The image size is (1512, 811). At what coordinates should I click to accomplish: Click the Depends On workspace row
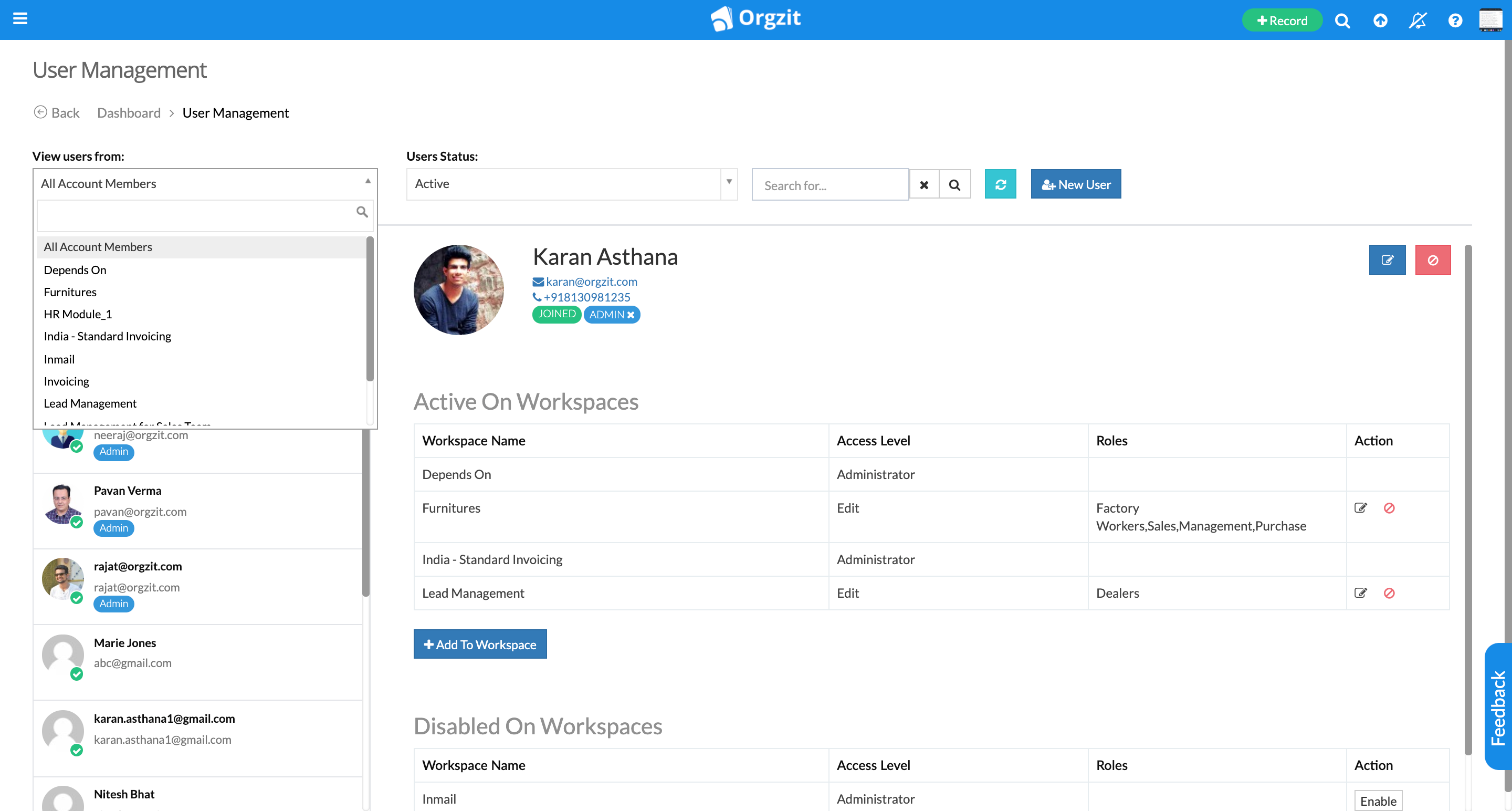(x=931, y=474)
